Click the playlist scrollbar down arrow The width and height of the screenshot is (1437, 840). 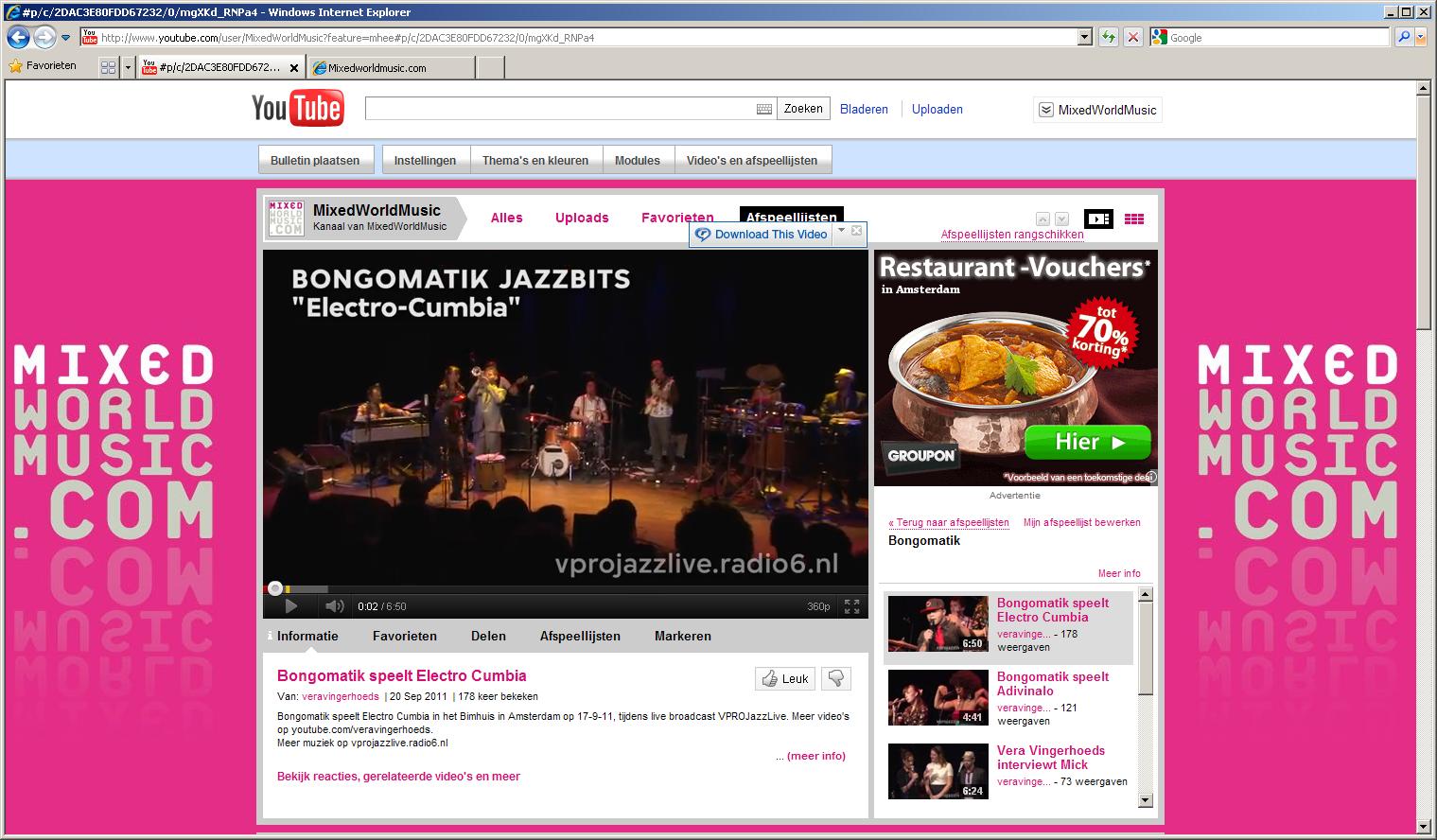click(x=1146, y=800)
